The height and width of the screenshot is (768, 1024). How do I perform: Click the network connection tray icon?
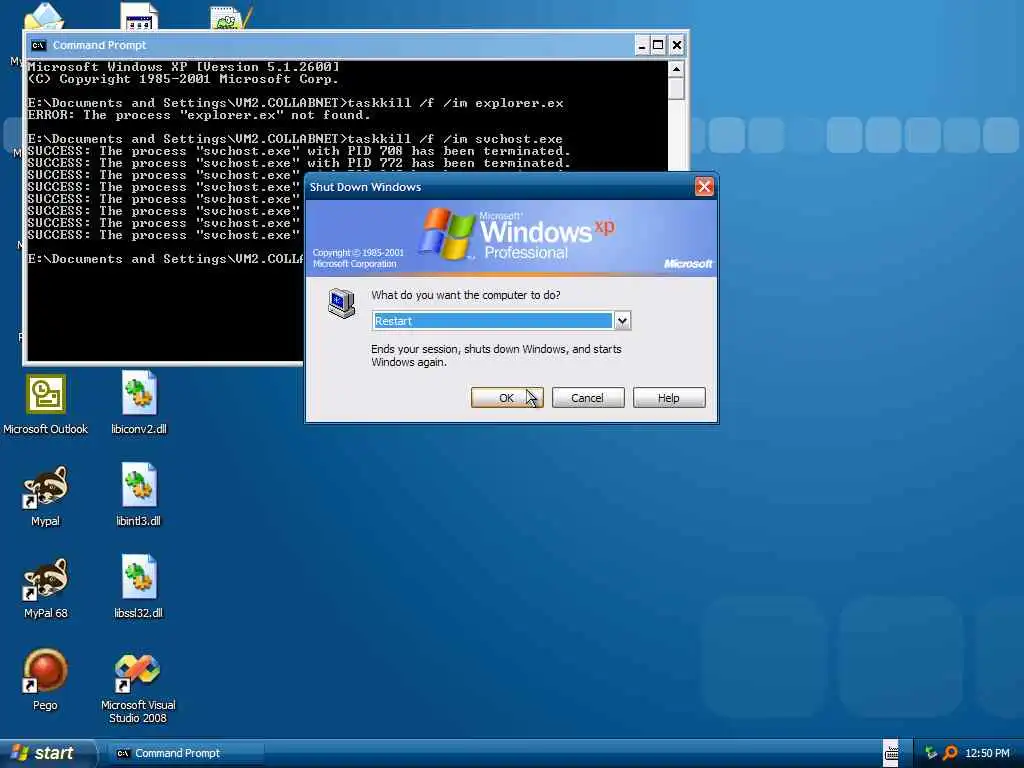(931, 753)
